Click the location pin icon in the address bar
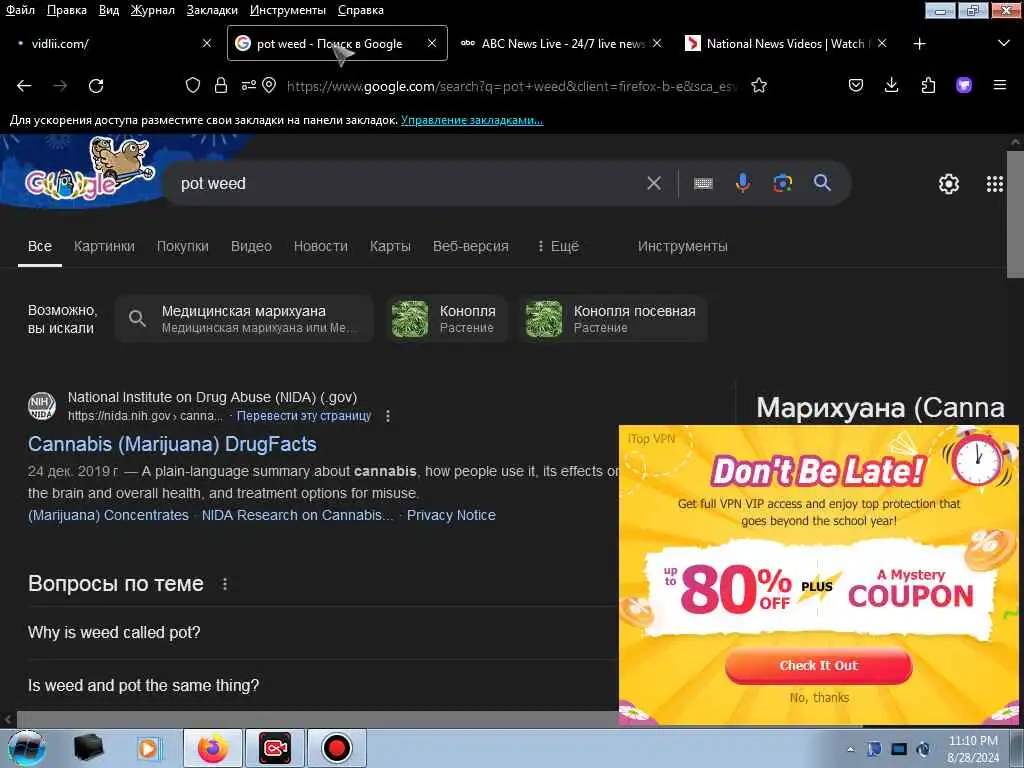1024x768 pixels. click(269, 86)
